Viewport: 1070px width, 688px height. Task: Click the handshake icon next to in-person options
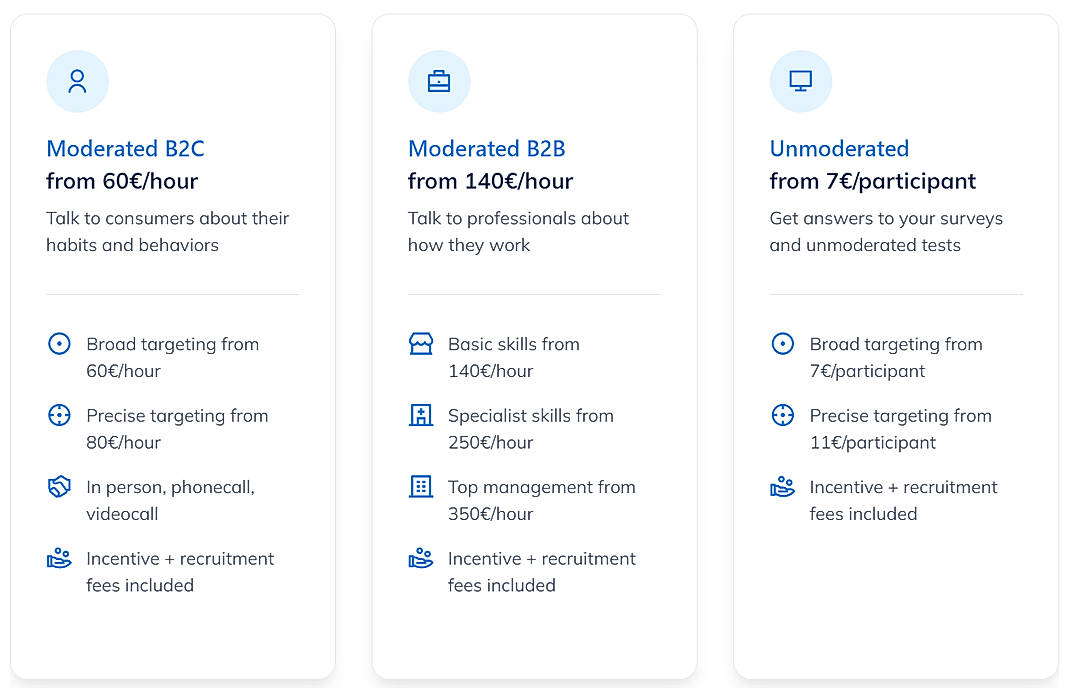[59, 487]
